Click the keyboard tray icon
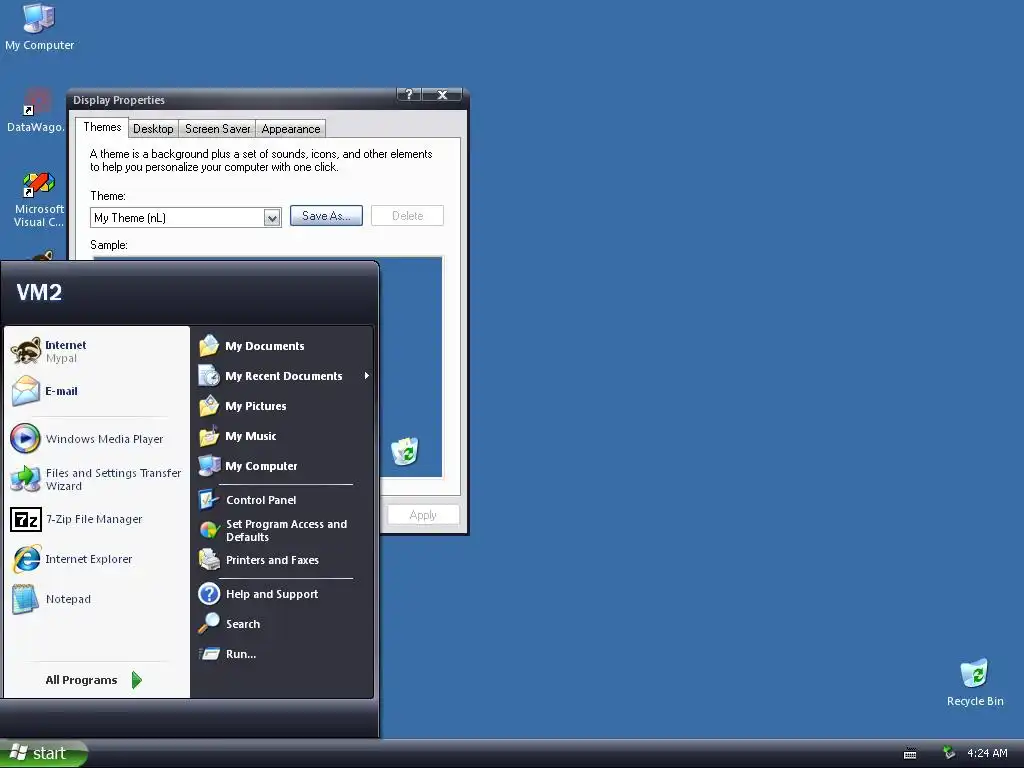 [x=910, y=754]
